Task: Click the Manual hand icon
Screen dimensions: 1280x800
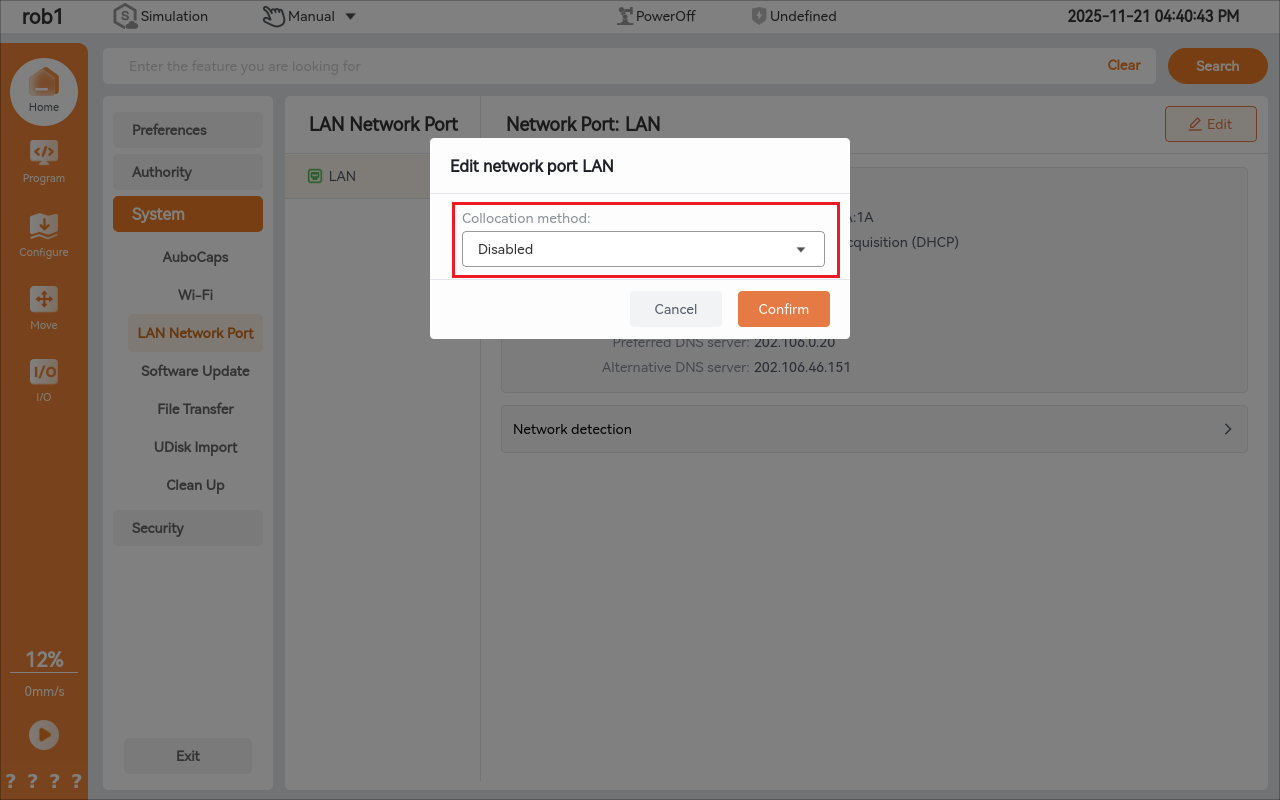Action: (x=271, y=15)
